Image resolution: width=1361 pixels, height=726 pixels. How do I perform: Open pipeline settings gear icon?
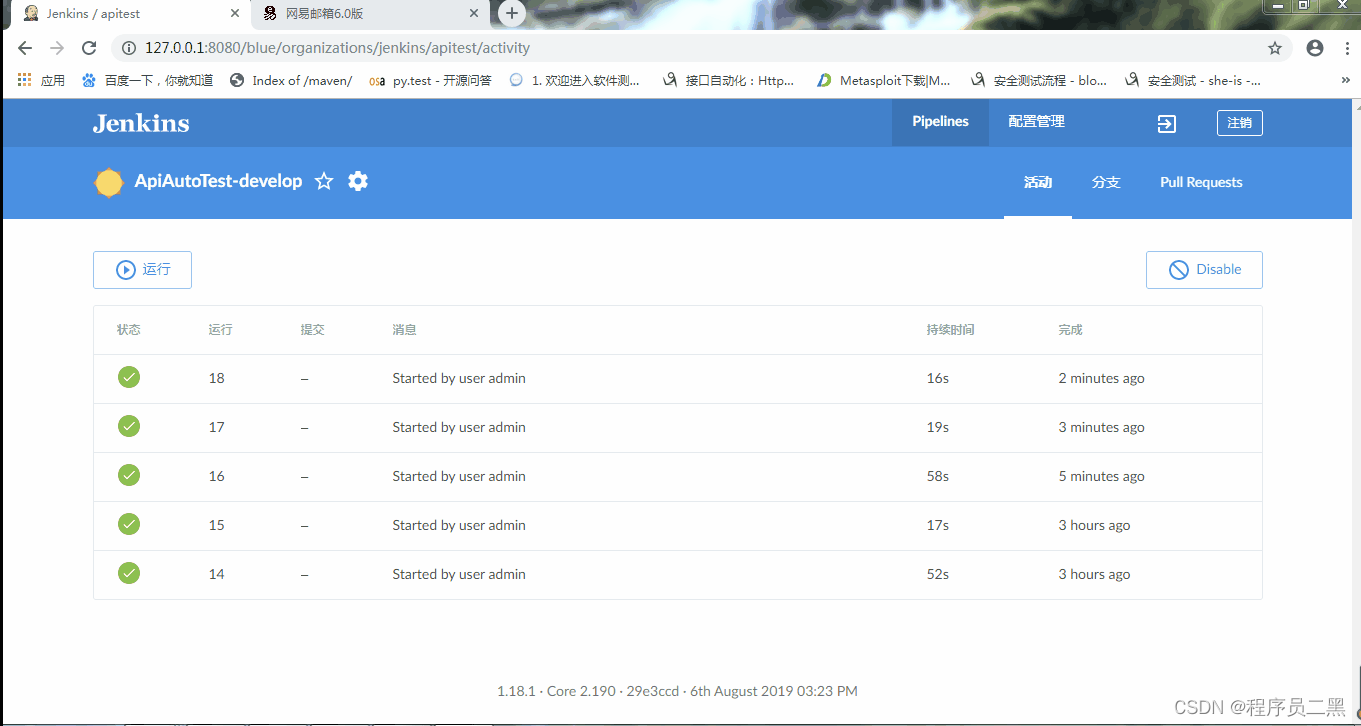[x=358, y=181]
